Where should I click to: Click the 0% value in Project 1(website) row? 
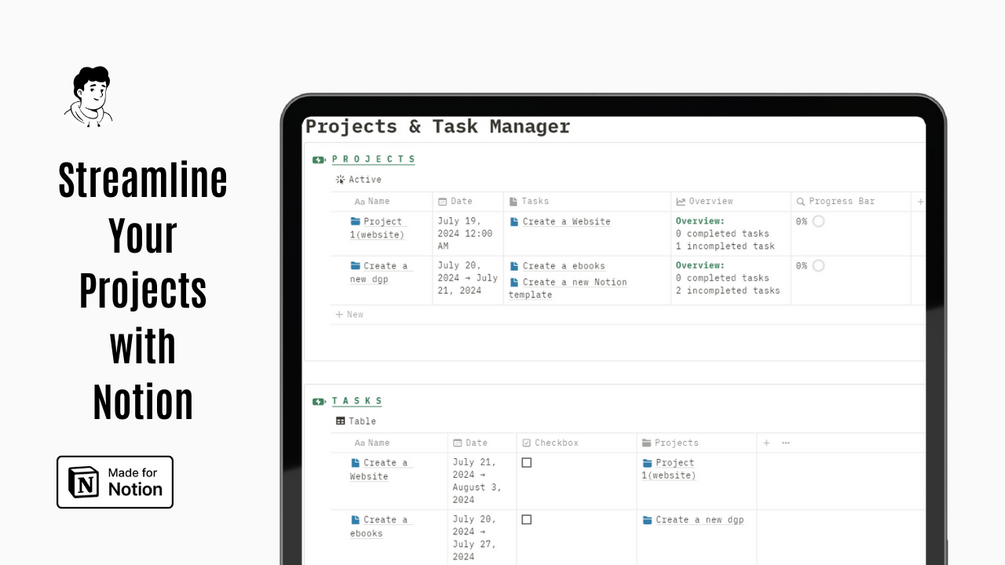pyautogui.click(x=801, y=222)
